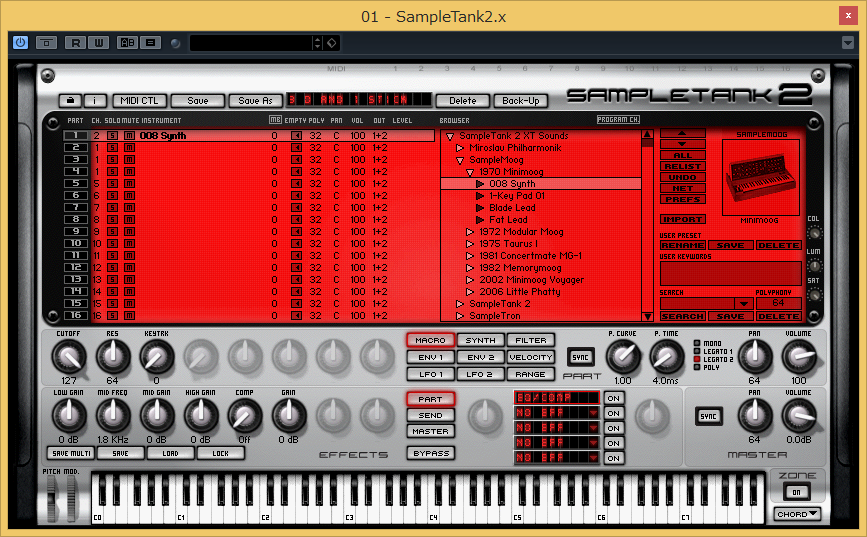Click the Bypass effects button
The height and width of the screenshot is (537, 867).
[x=431, y=453]
